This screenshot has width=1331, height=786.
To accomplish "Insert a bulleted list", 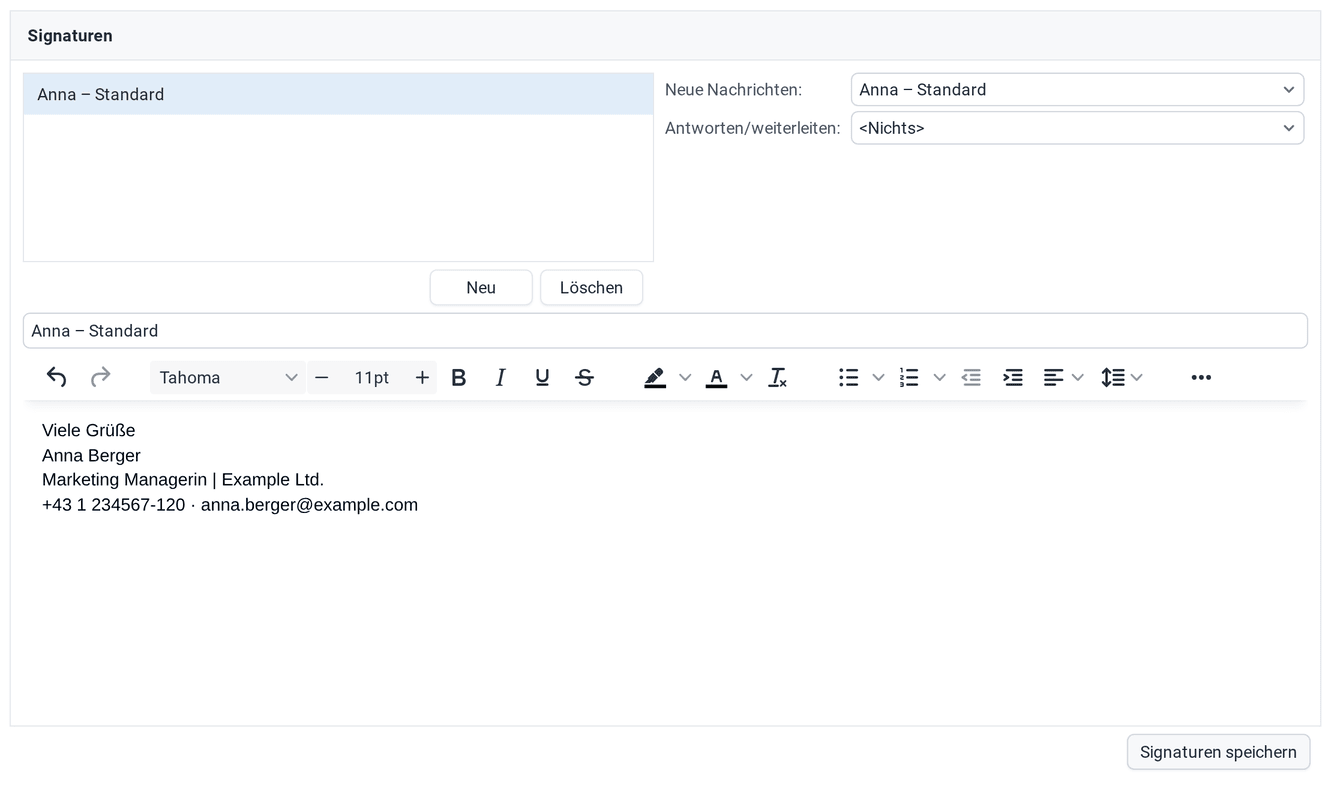I will coord(848,377).
